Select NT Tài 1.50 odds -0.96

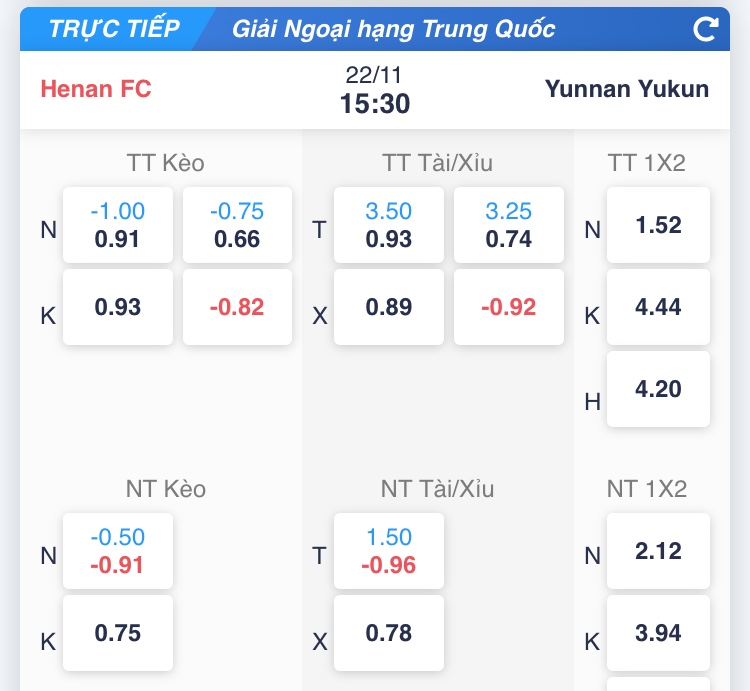tap(389, 551)
